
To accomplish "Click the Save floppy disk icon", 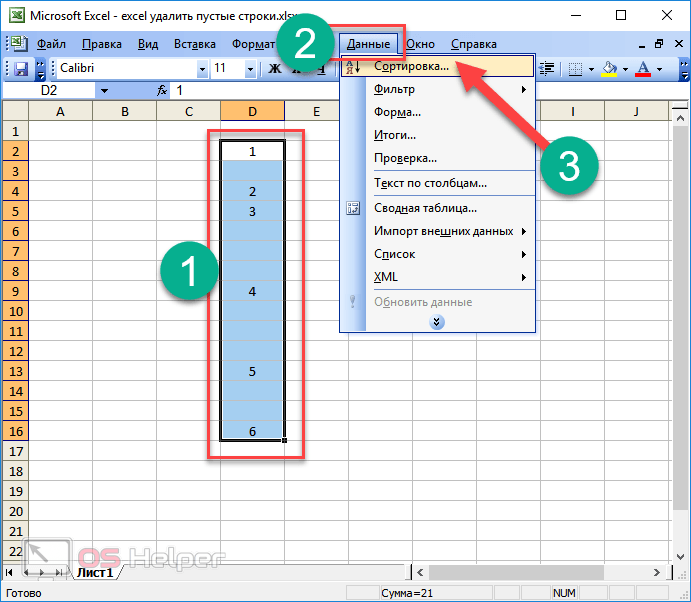I will point(21,69).
